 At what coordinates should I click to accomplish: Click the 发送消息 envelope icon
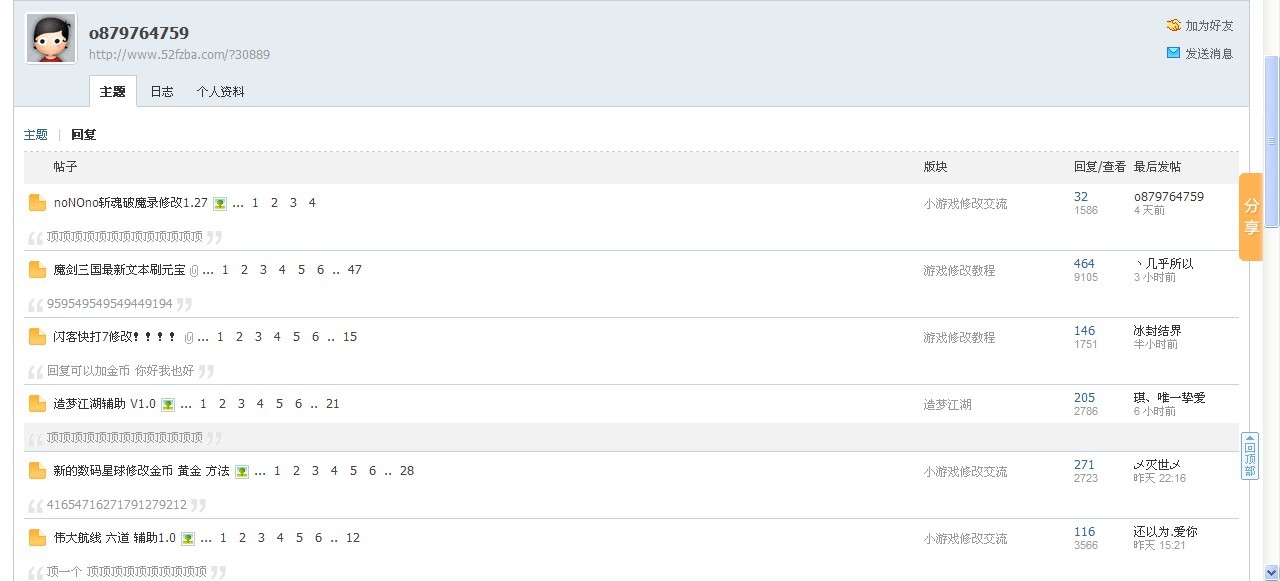point(1173,53)
